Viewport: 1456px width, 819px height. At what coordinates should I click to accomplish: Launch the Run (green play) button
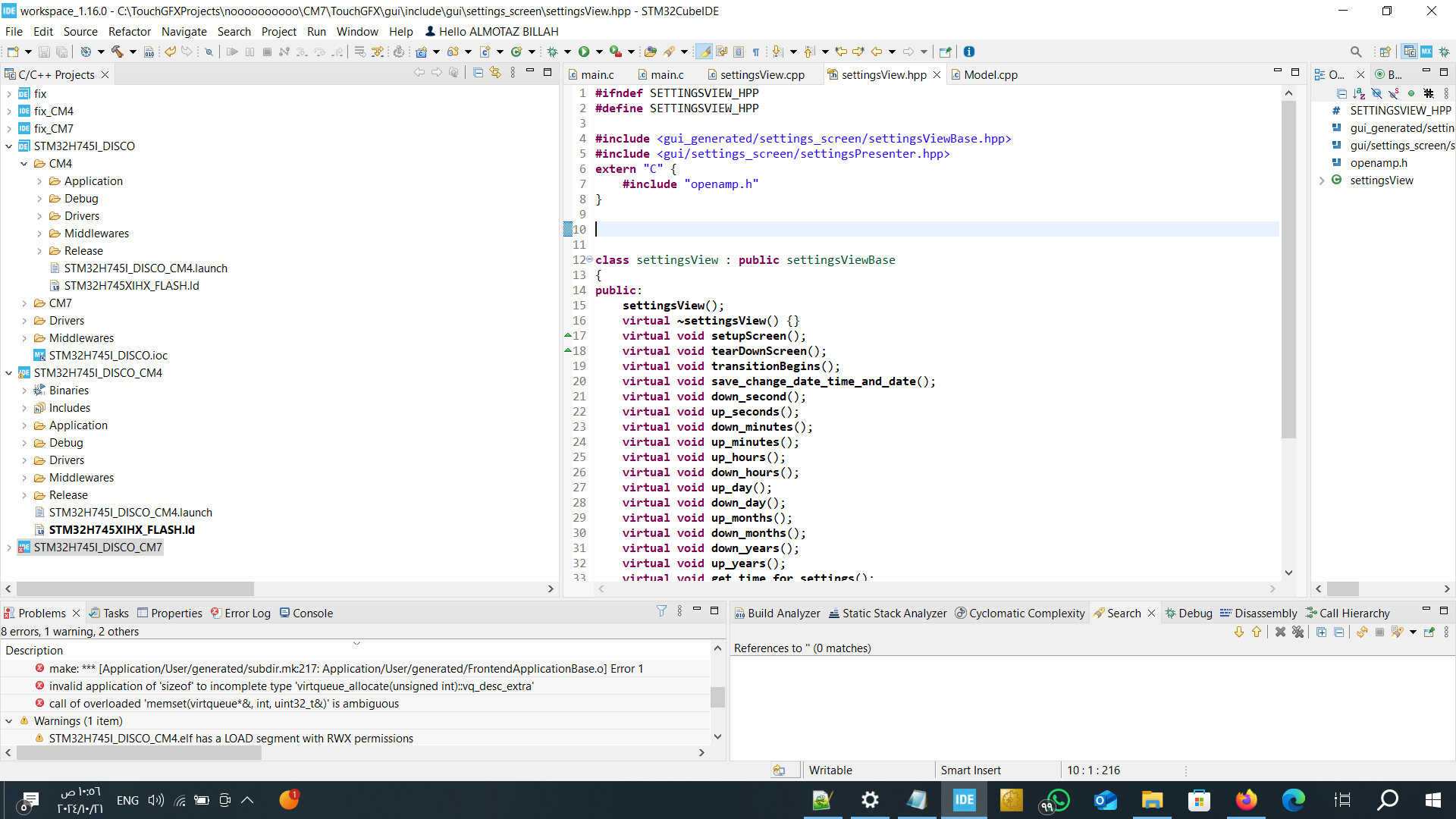pyautogui.click(x=584, y=52)
